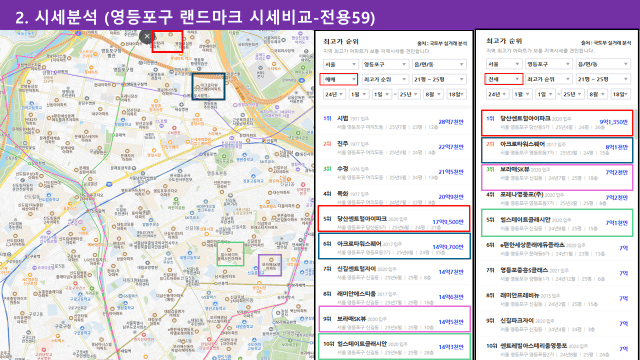Open the 25년 end year dropdown in 매매 panel
Screen dimensions: 640x360
(x=409, y=94)
